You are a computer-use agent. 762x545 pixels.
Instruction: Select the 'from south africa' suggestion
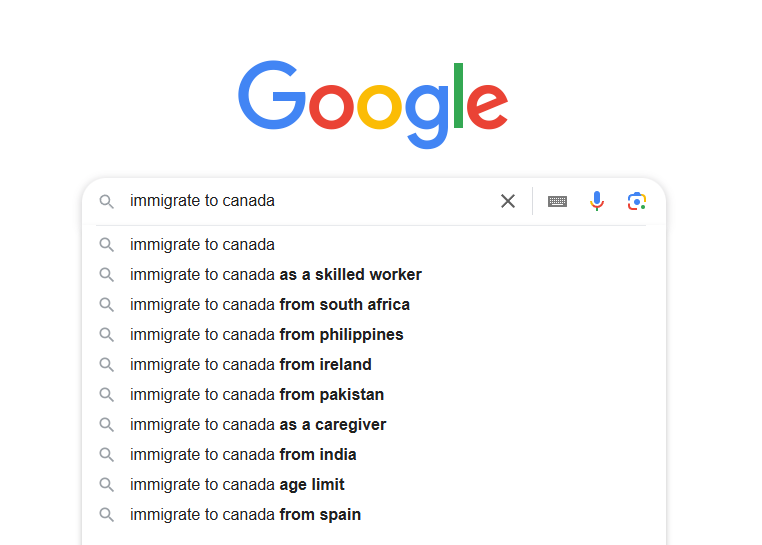coord(270,305)
